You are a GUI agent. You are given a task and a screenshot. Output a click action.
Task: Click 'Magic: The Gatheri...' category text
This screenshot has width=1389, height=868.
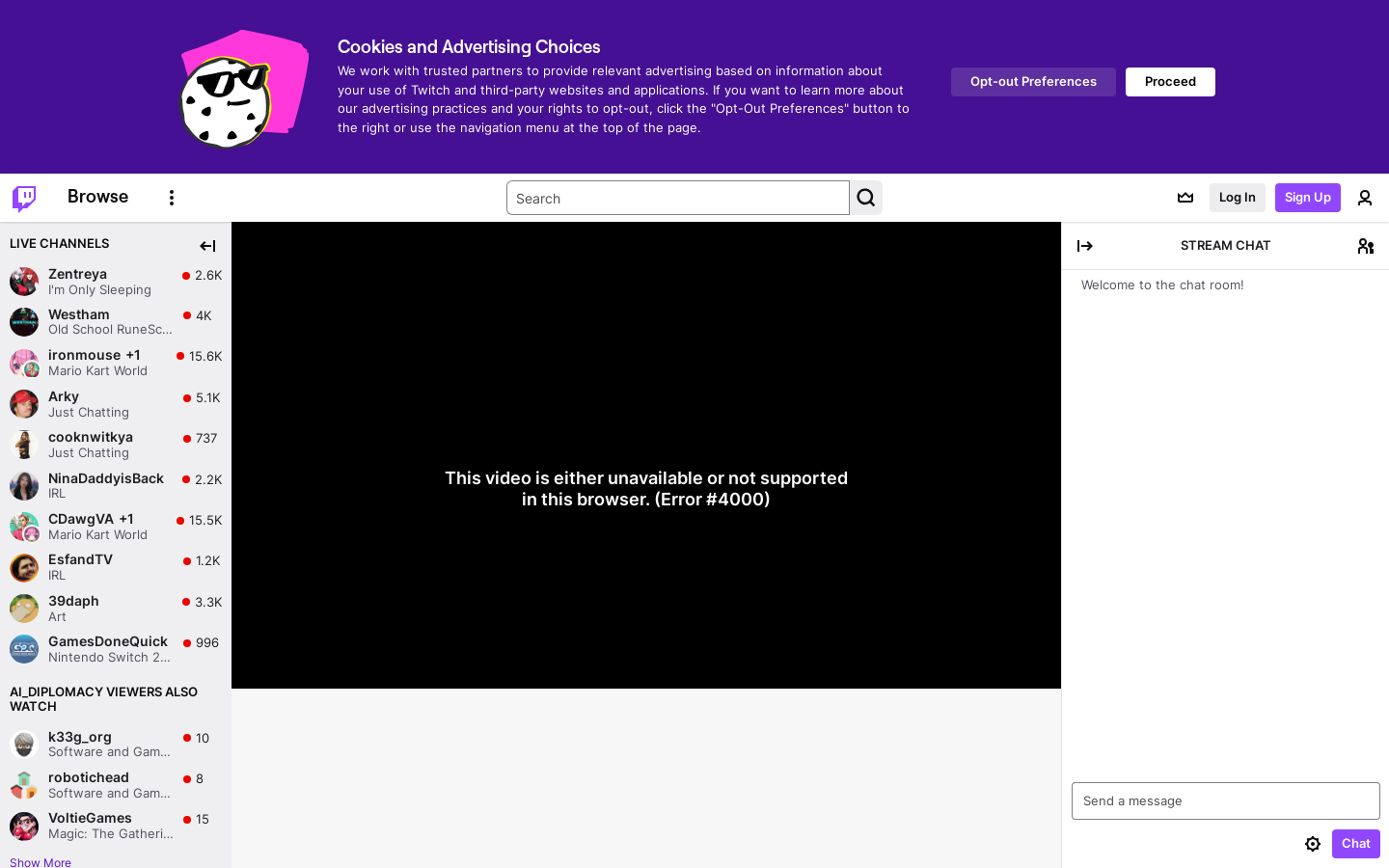pyautogui.click(x=111, y=833)
